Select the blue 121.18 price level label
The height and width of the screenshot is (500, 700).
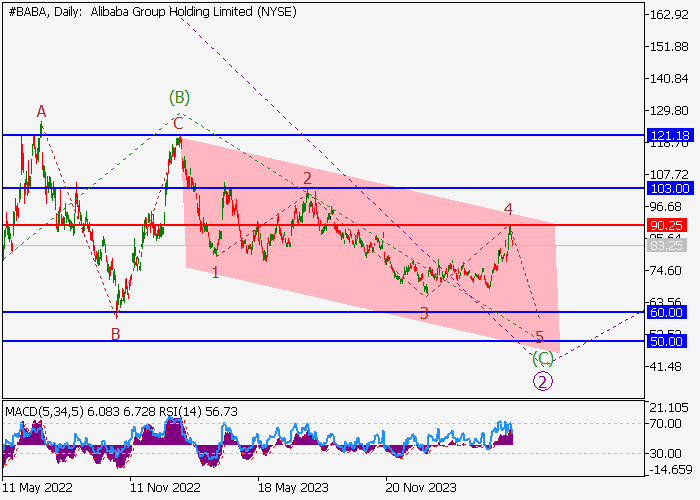(670, 135)
